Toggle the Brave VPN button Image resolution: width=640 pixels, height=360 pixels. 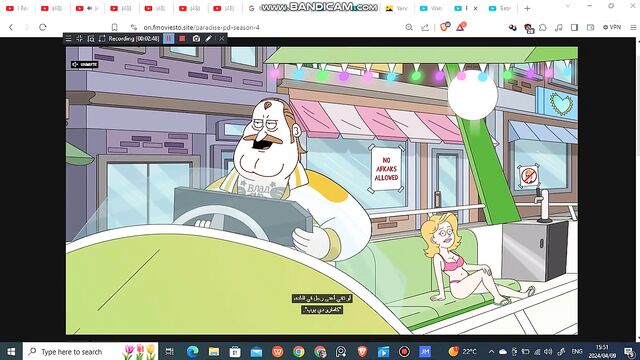(x=612, y=27)
